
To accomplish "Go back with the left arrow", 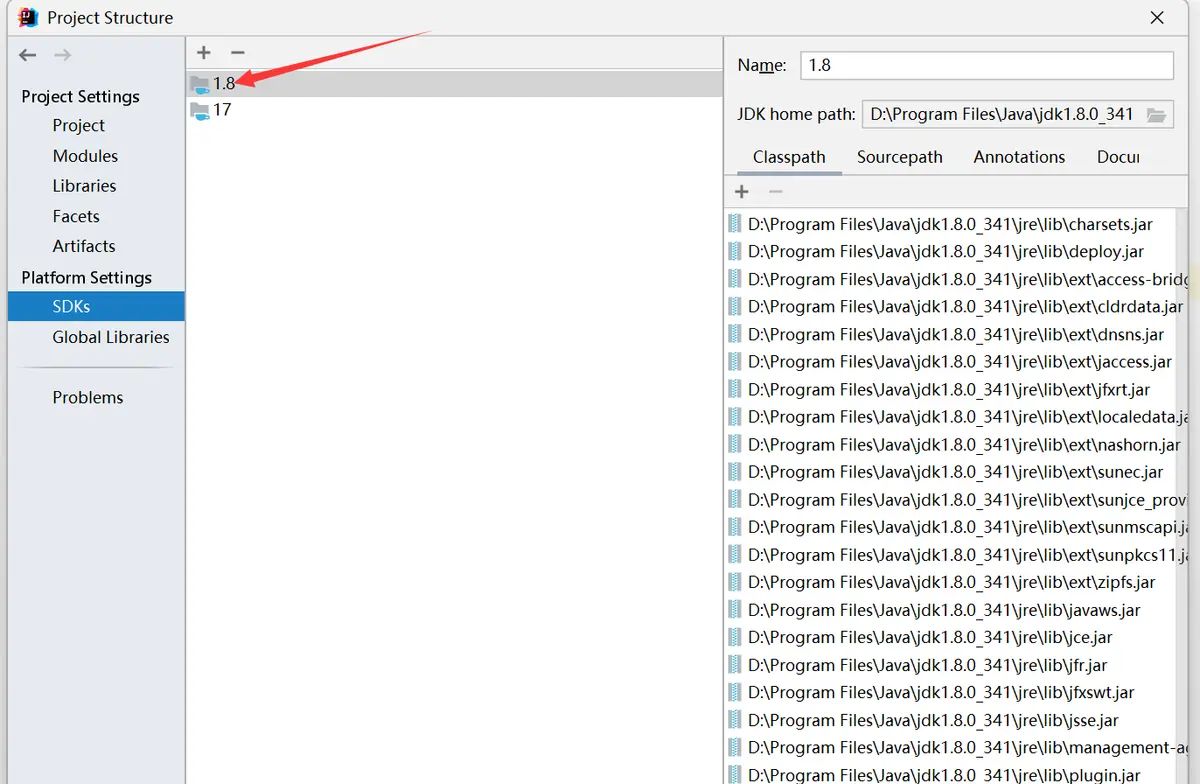I will coord(27,55).
